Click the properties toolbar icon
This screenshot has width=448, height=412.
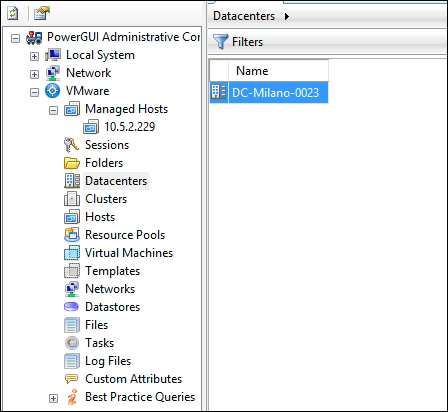click(x=42, y=13)
